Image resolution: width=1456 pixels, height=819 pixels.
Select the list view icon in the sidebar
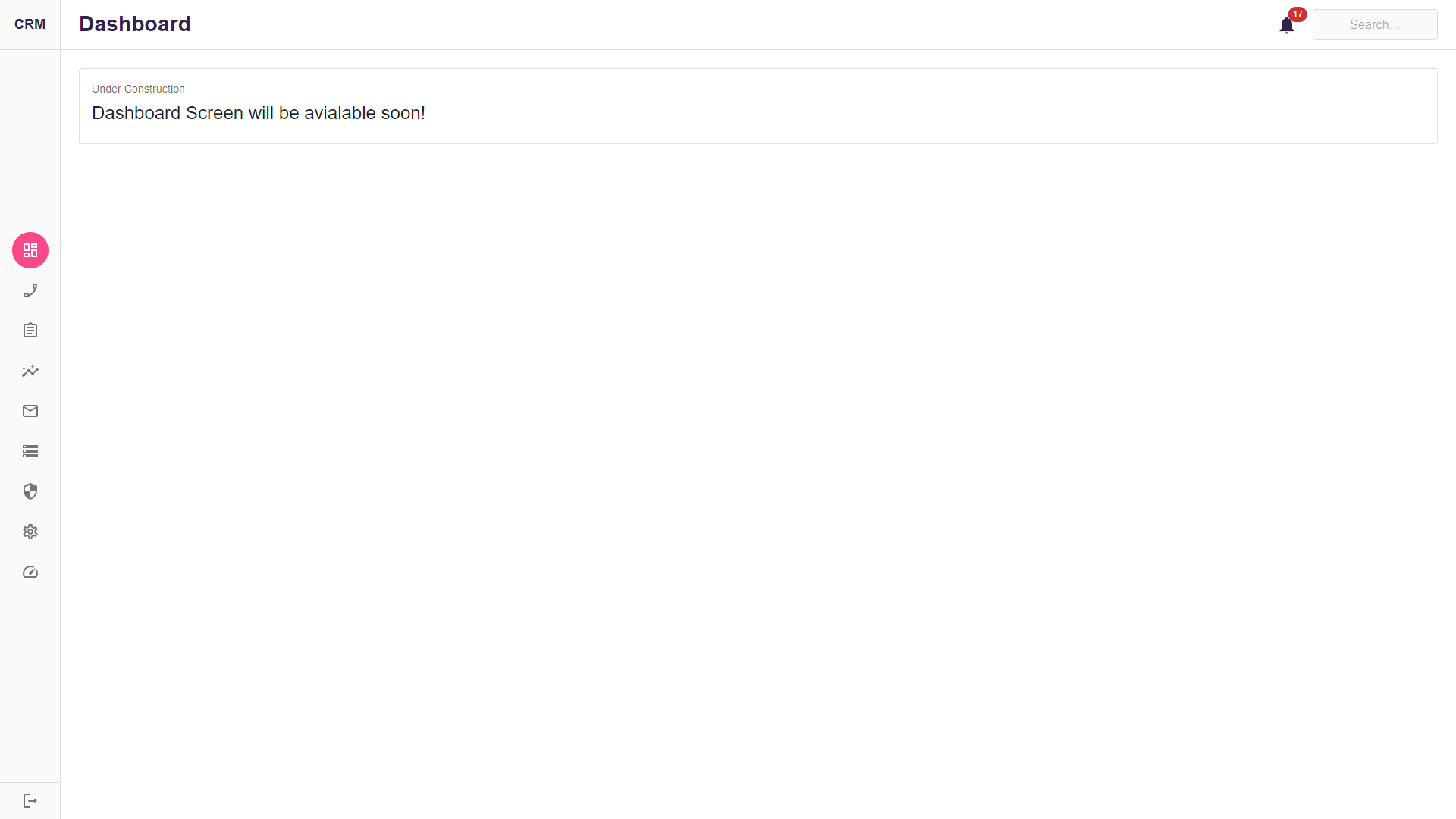[x=30, y=451]
